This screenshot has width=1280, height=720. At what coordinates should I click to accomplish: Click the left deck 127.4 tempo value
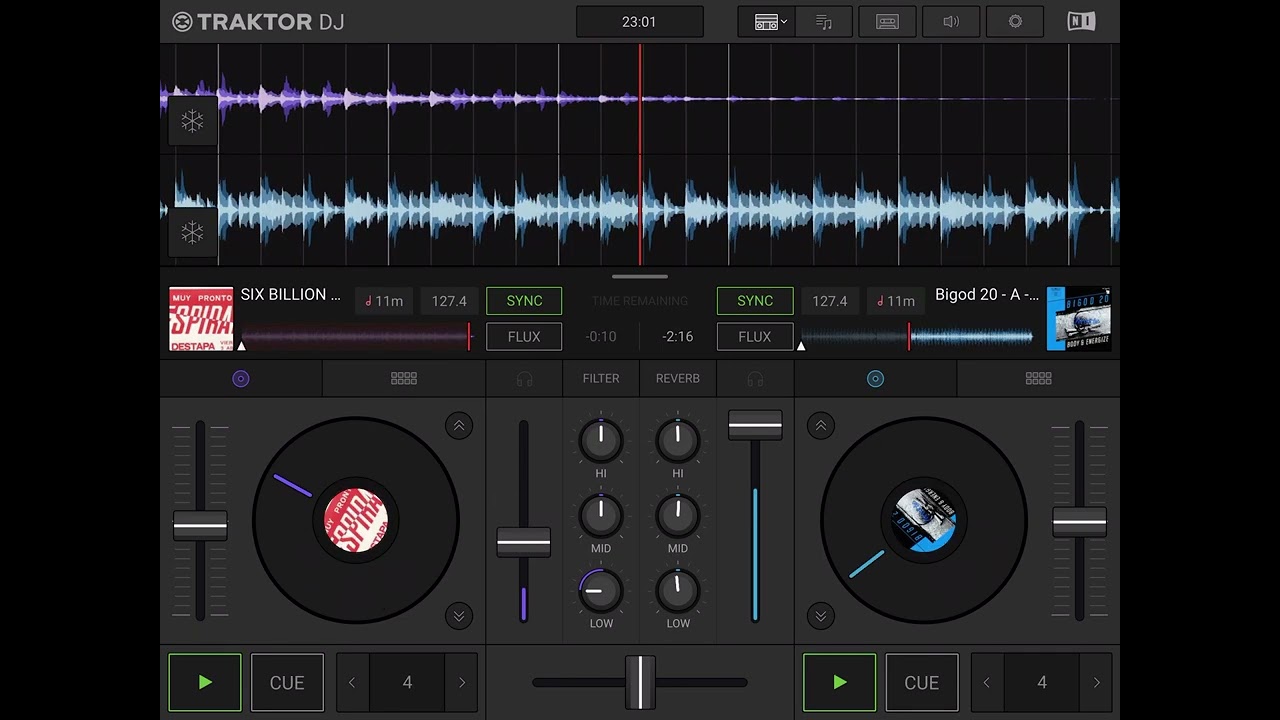pyautogui.click(x=449, y=301)
